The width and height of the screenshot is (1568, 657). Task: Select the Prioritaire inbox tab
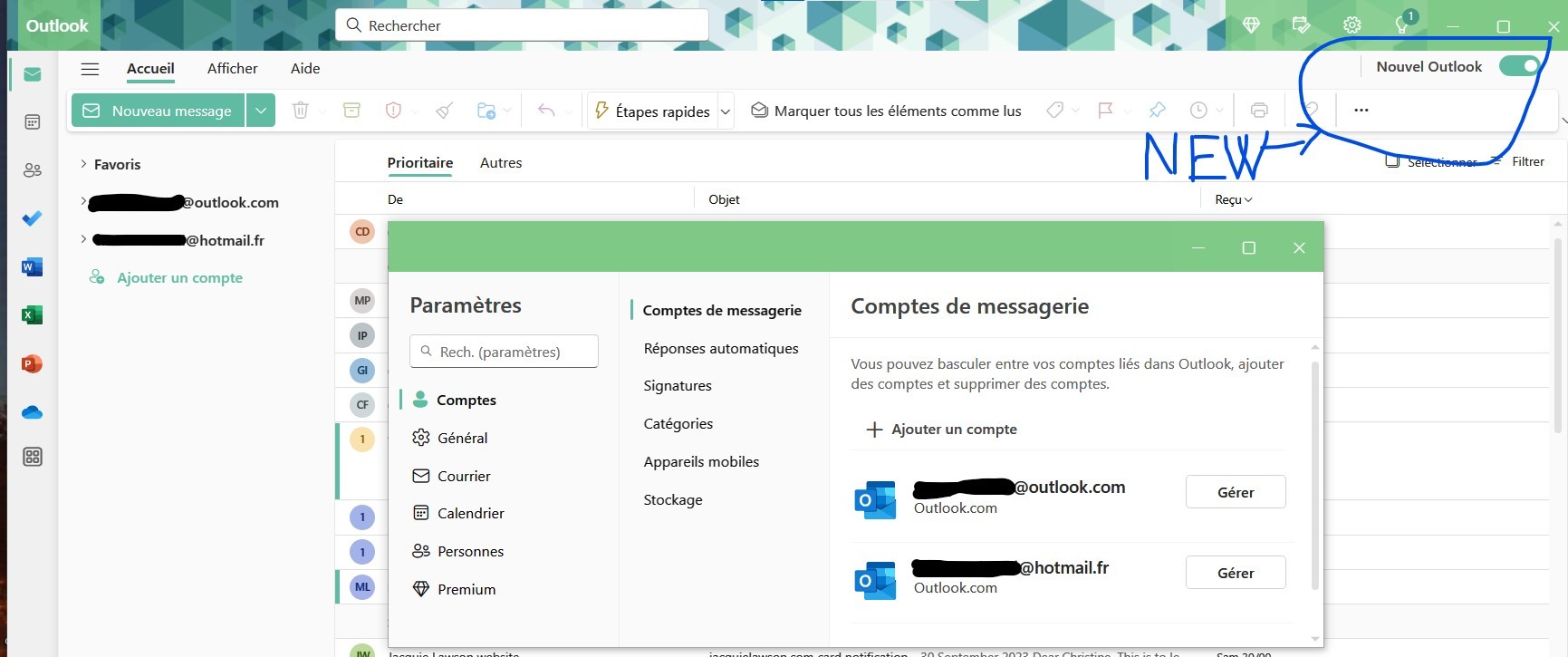click(x=420, y=162)
